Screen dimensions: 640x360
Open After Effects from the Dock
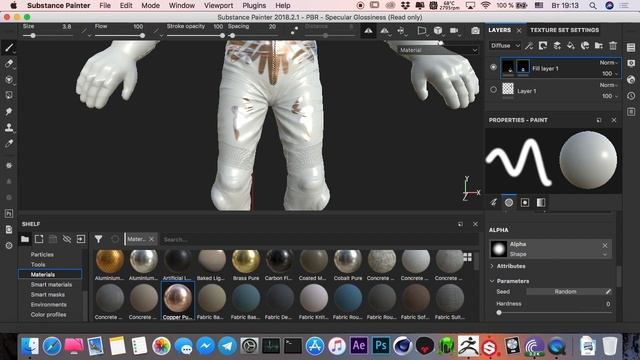point(358,346)
